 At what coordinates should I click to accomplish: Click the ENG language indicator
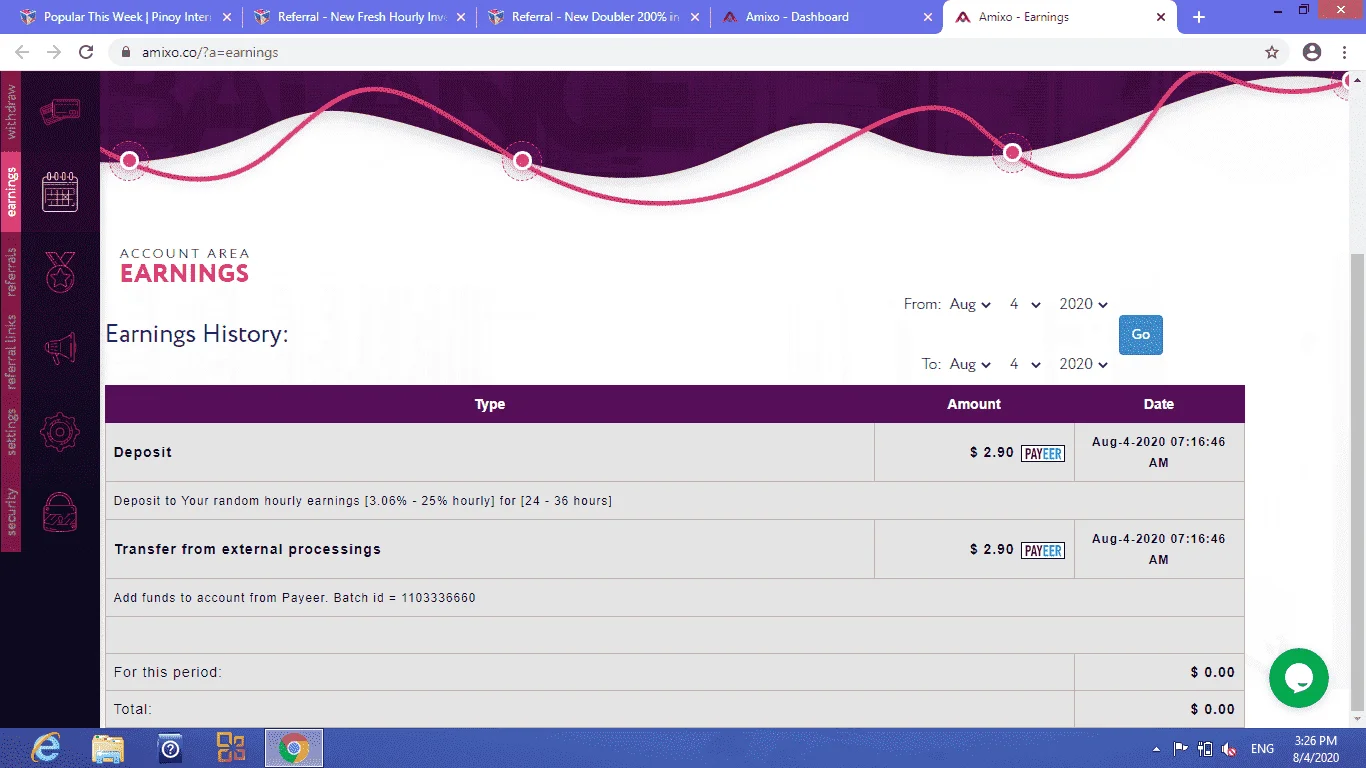[x=1262, y=749]
